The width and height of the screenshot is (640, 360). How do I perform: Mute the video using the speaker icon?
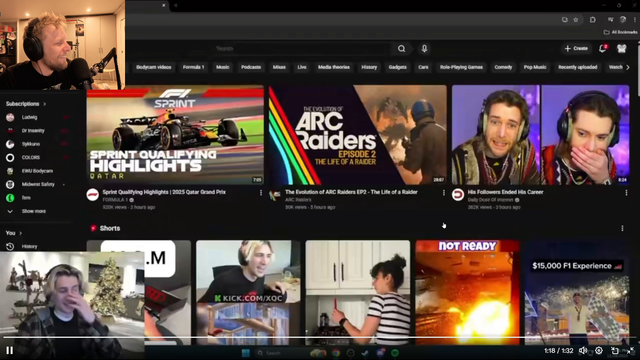pyautogui.click(x=583, y=350)
